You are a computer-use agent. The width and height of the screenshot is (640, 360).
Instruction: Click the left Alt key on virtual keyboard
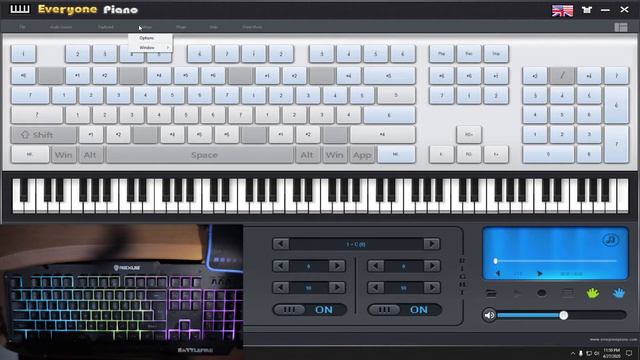point(90,155)
